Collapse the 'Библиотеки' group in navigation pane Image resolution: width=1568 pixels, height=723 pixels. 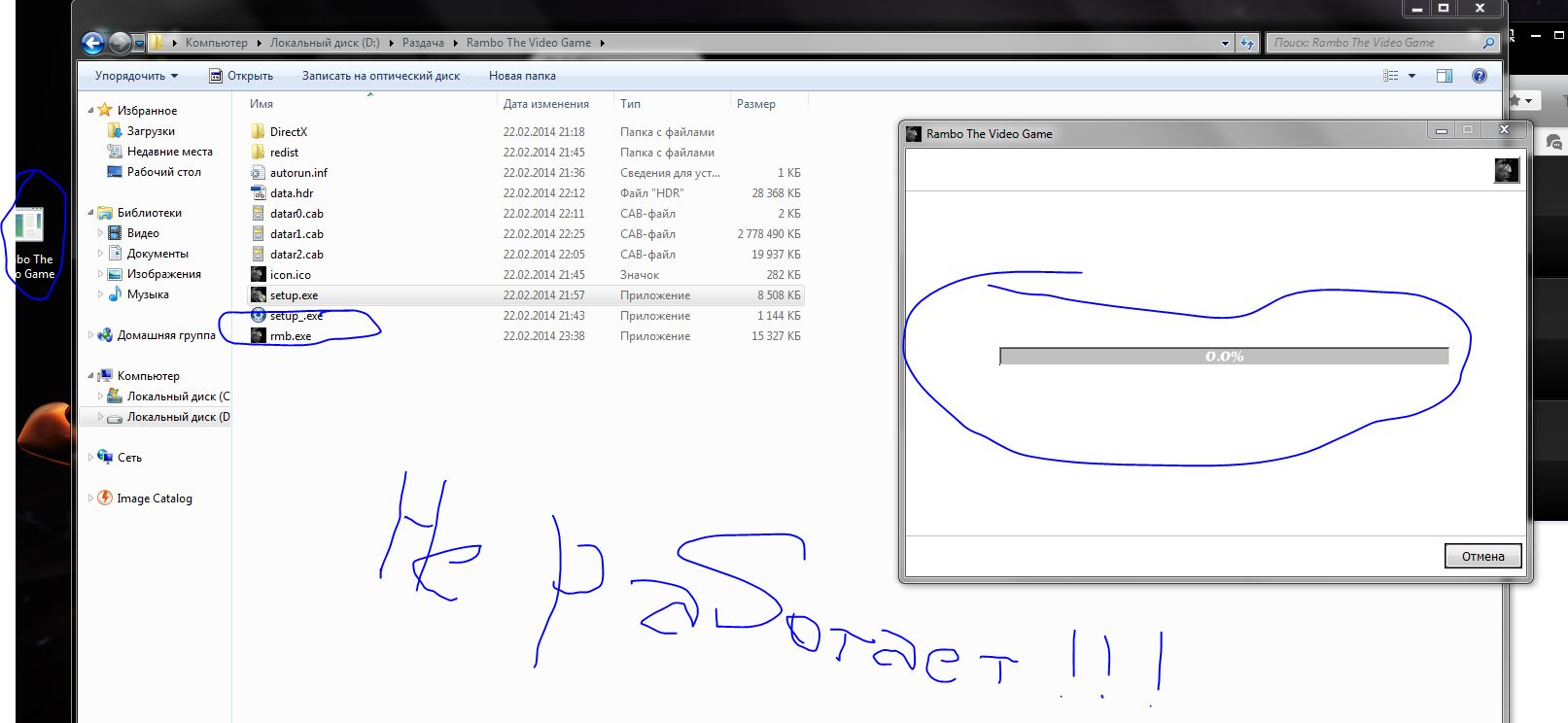pyautogui.click(x=90, y=213)
